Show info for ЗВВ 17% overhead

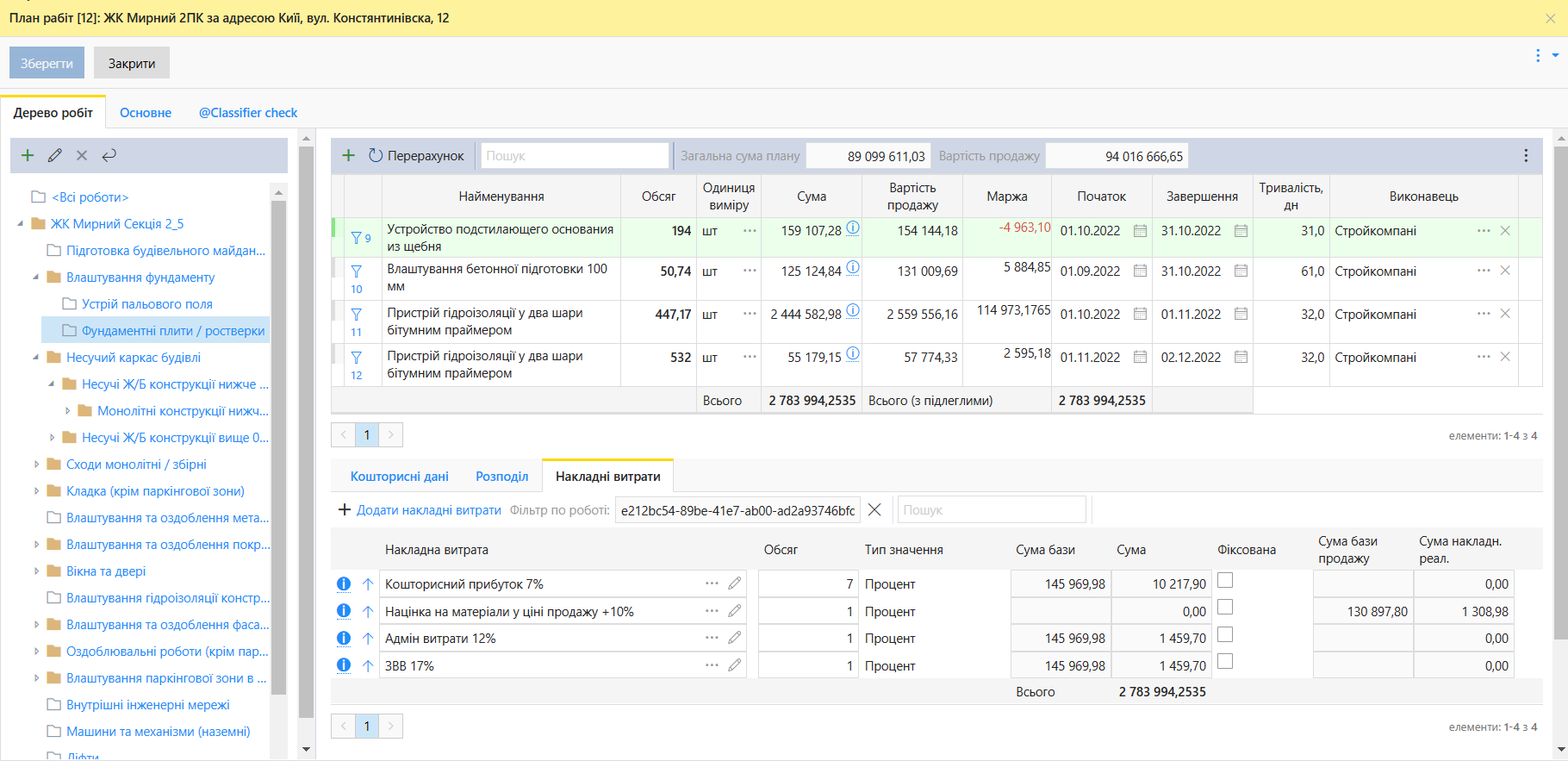click(x=343, y=664)
